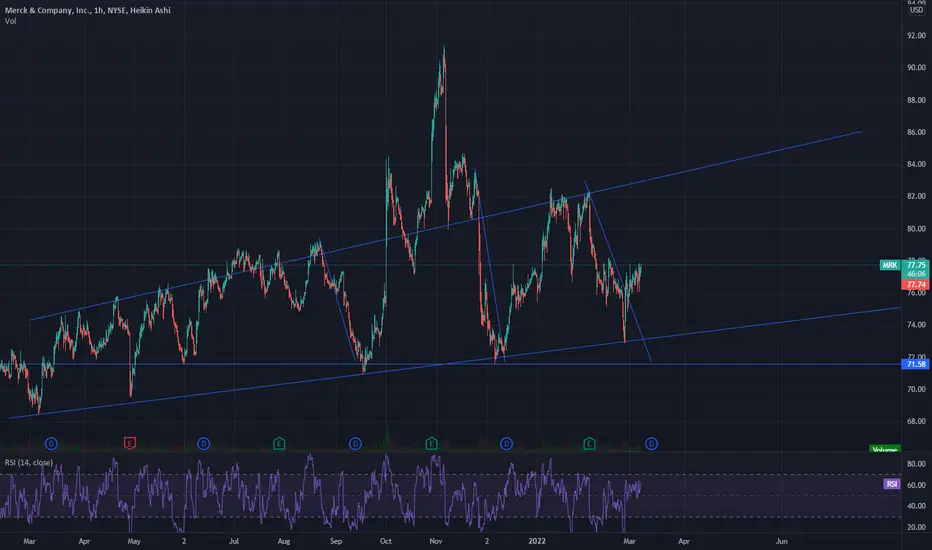Click the Nov label on time axis
The height and width of the screenshot is (550, 932).
point(436,541)
